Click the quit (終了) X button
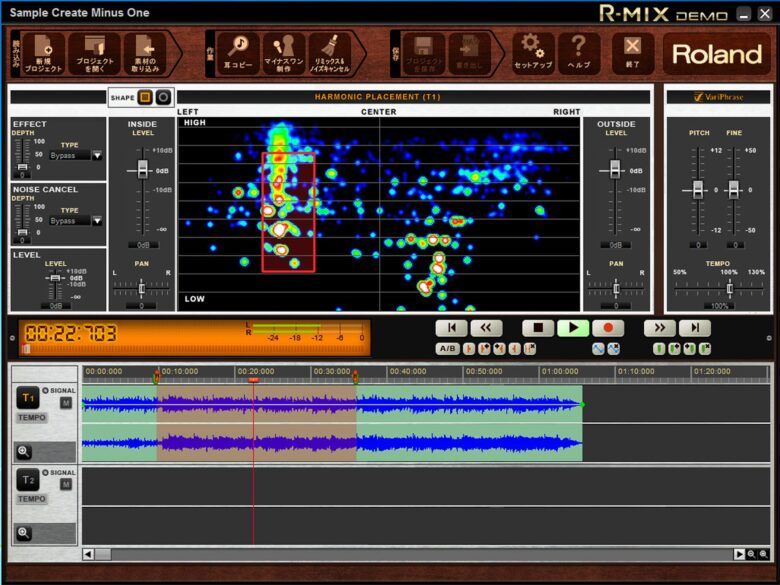Screen dimensions: 780x585 pos(633,54)
